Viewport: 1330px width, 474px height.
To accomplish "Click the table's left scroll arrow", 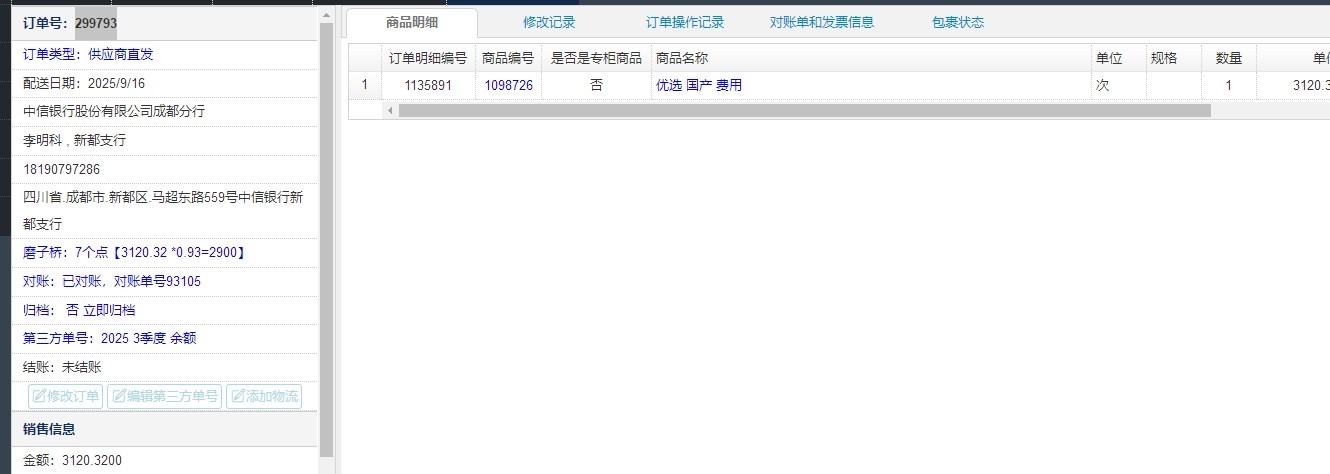I will point(390,110).
